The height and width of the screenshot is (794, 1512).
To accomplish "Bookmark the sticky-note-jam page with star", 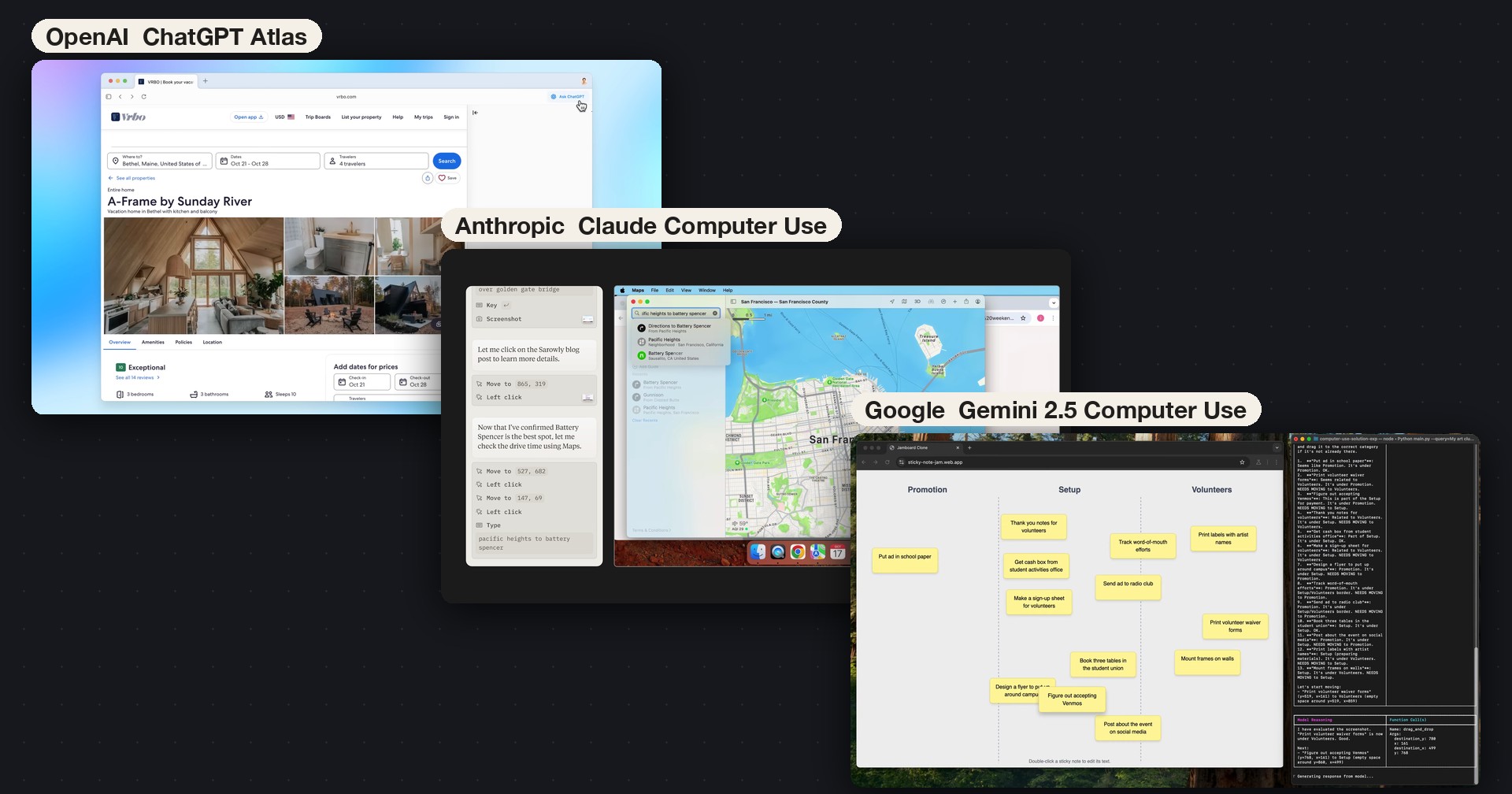I will point(1242,462).
